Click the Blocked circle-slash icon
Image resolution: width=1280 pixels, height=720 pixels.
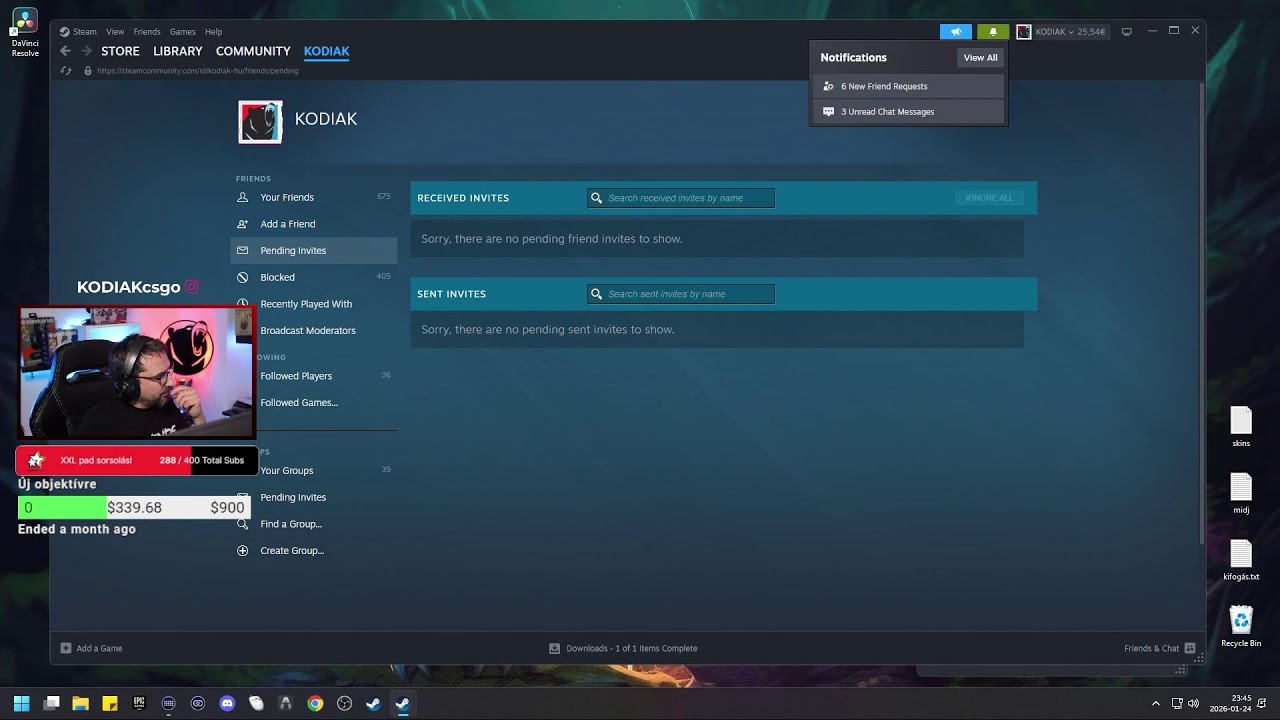[x=242, y=277]
